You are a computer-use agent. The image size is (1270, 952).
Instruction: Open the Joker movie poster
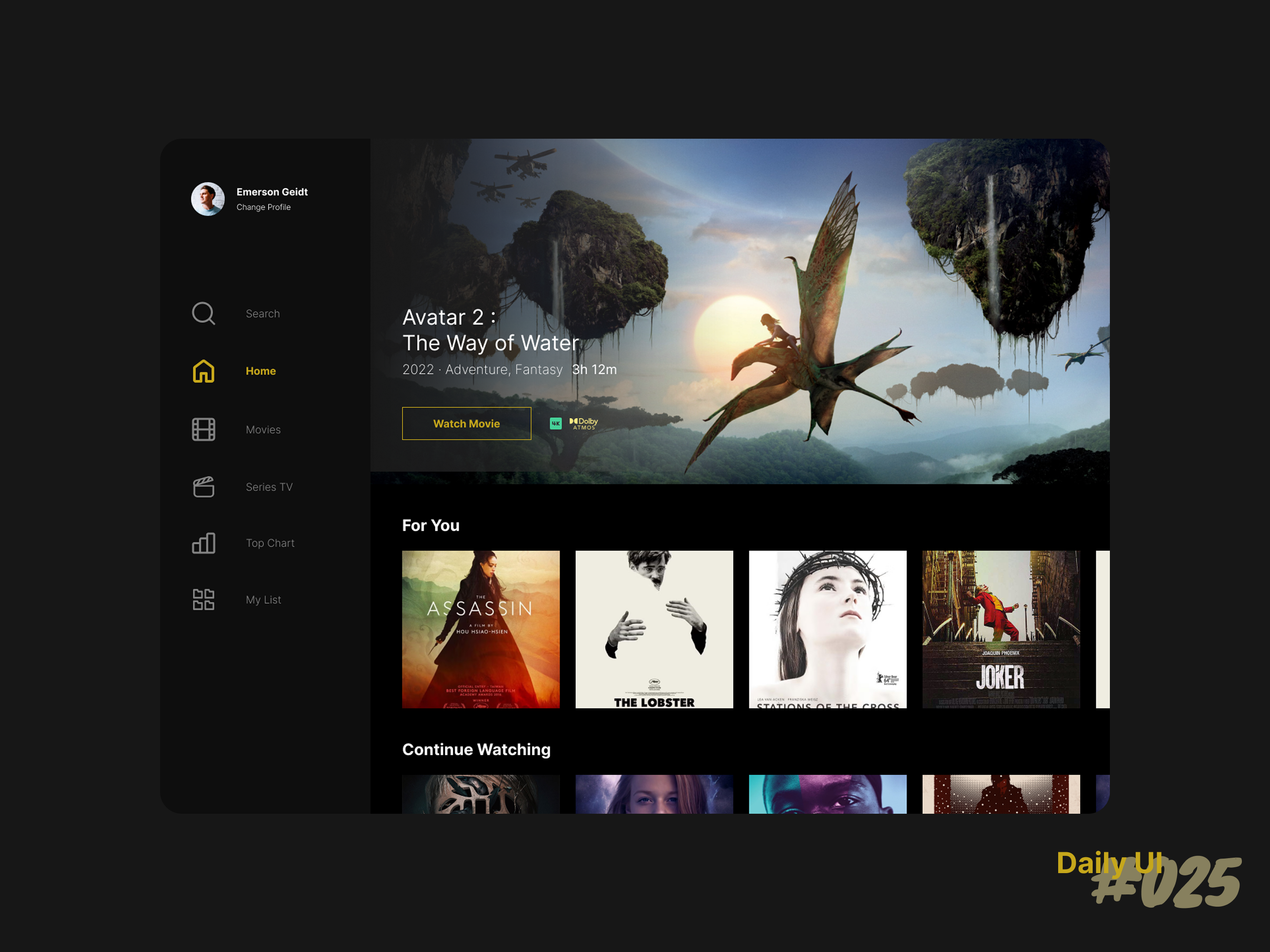tap(1001, 630)
